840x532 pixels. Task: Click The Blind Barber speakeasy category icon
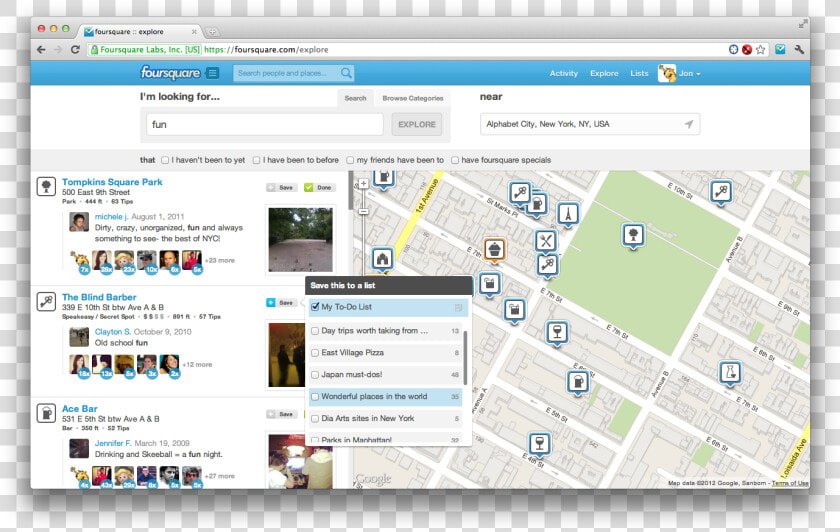tap(46, 302)
